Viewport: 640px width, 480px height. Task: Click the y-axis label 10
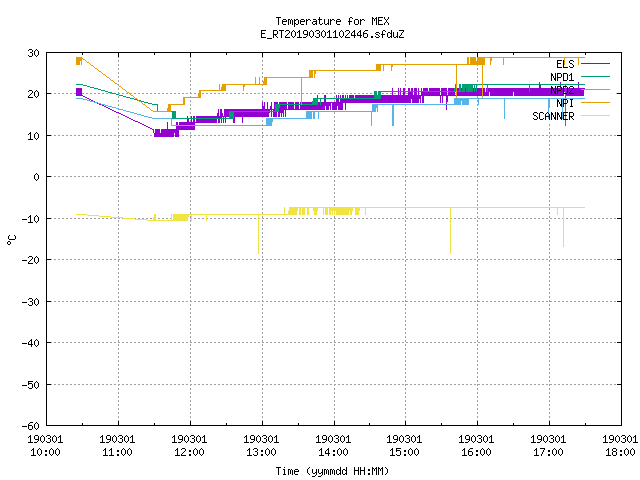pos(33,136)
